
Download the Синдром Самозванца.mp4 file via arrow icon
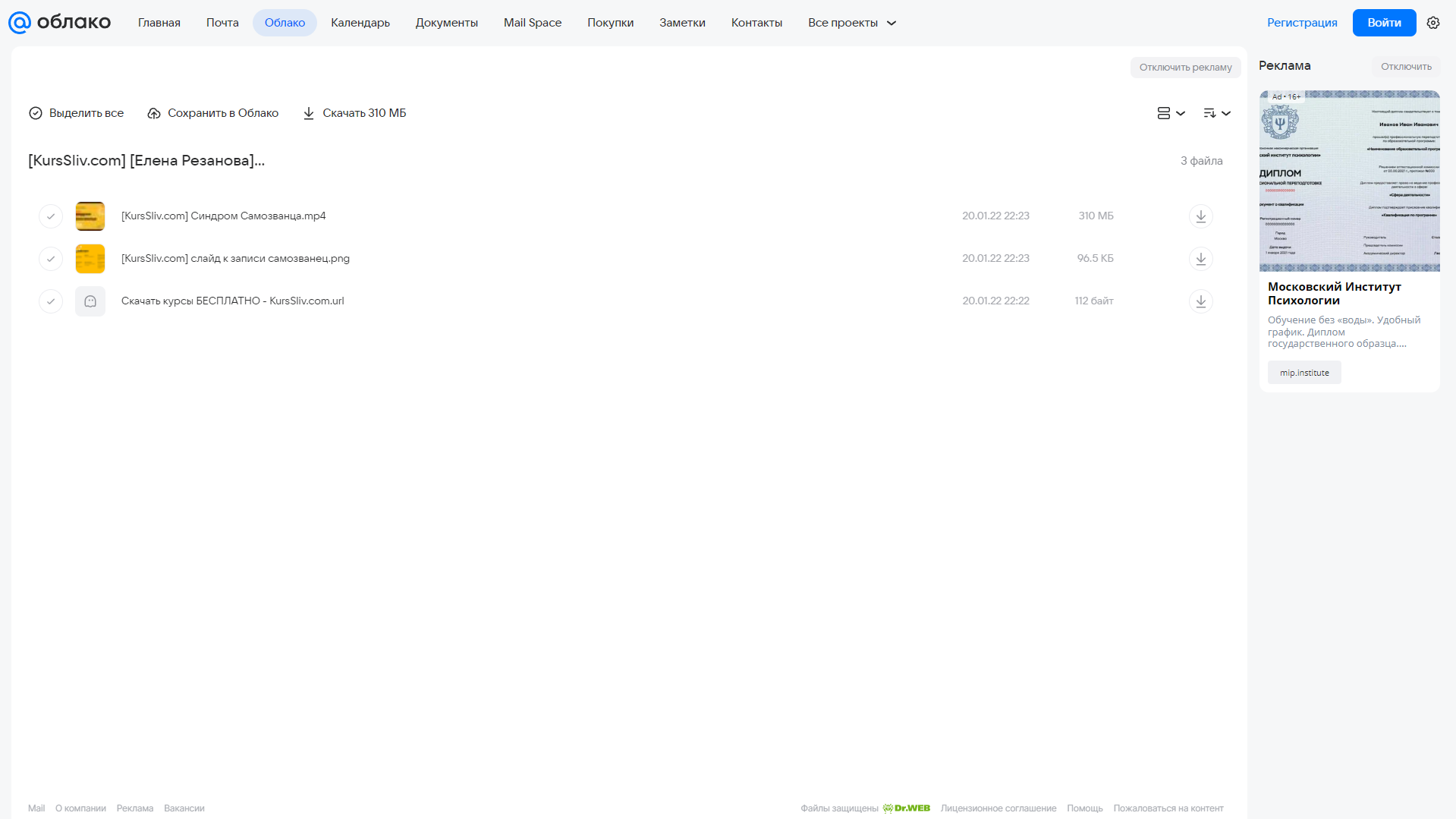[1200, 216]
